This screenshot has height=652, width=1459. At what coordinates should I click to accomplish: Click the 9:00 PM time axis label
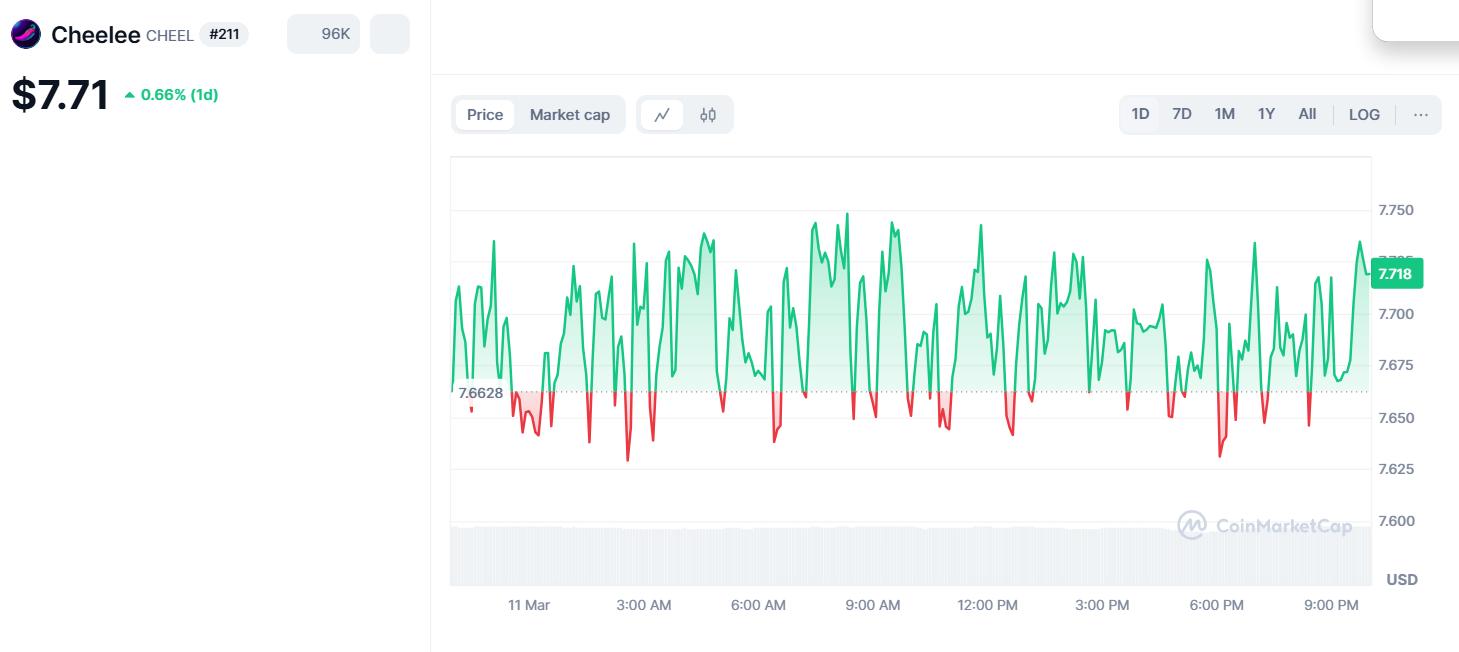coord(1332,605)
